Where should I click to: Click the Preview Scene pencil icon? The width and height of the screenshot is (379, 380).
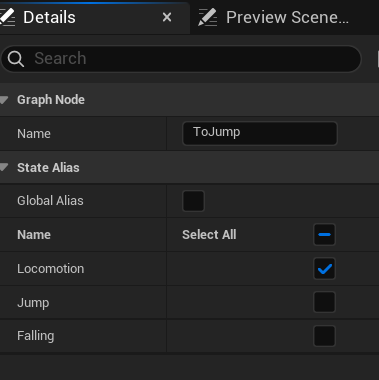pyautogui.click(x=207, y=17)
